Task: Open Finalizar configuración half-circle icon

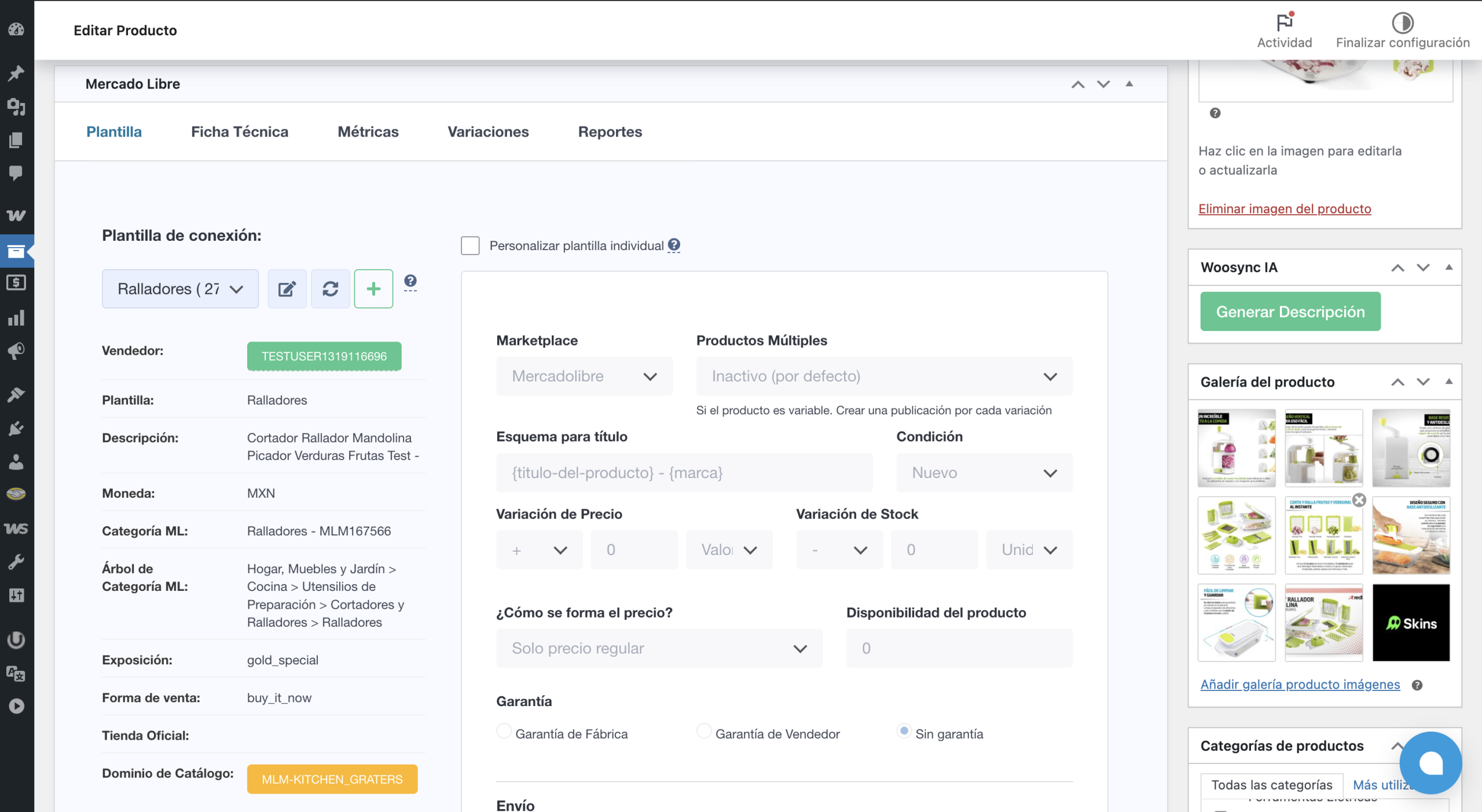Action: click(x=1403, y=23)
